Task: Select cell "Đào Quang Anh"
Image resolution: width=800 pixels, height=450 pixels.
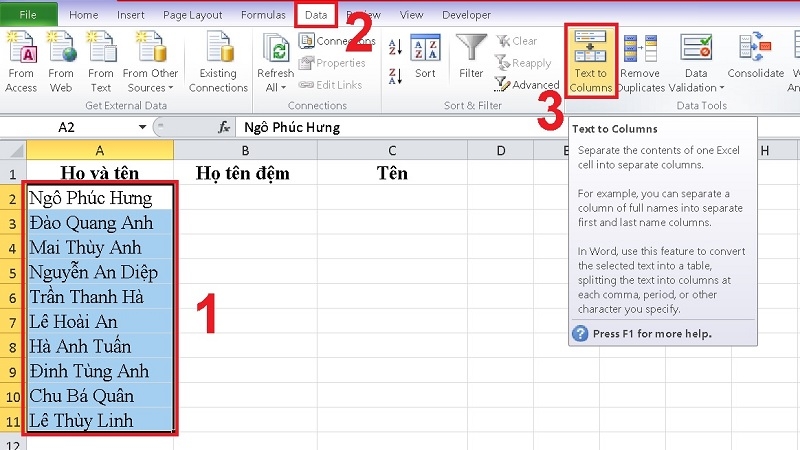Action: [x=100, y=222]
